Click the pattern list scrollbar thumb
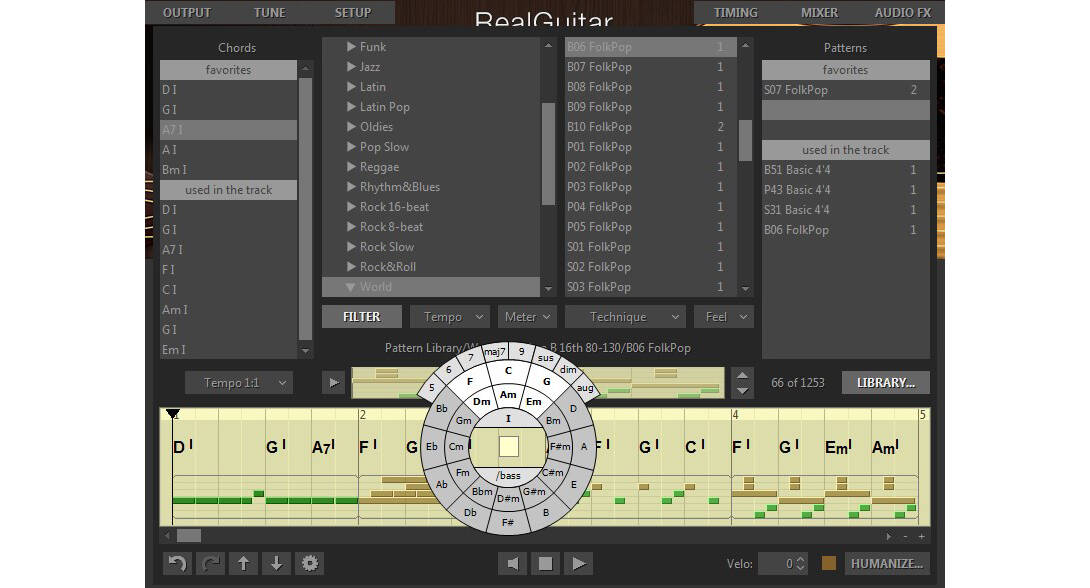The image size is (1090, 588). [x=745, y=140]
